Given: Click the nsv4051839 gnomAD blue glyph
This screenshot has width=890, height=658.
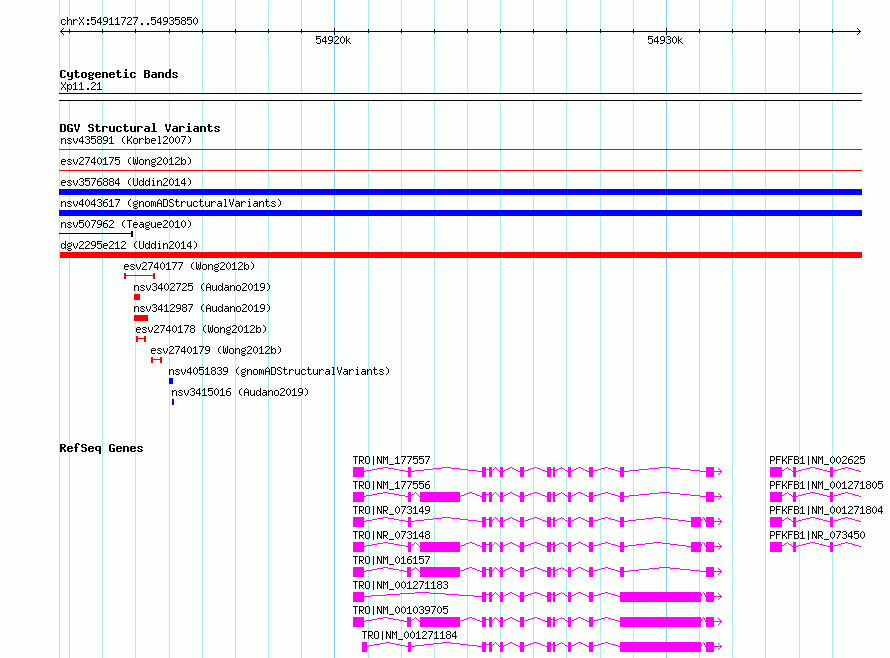Looking at the screenshot, I should (x=171, y=381).
